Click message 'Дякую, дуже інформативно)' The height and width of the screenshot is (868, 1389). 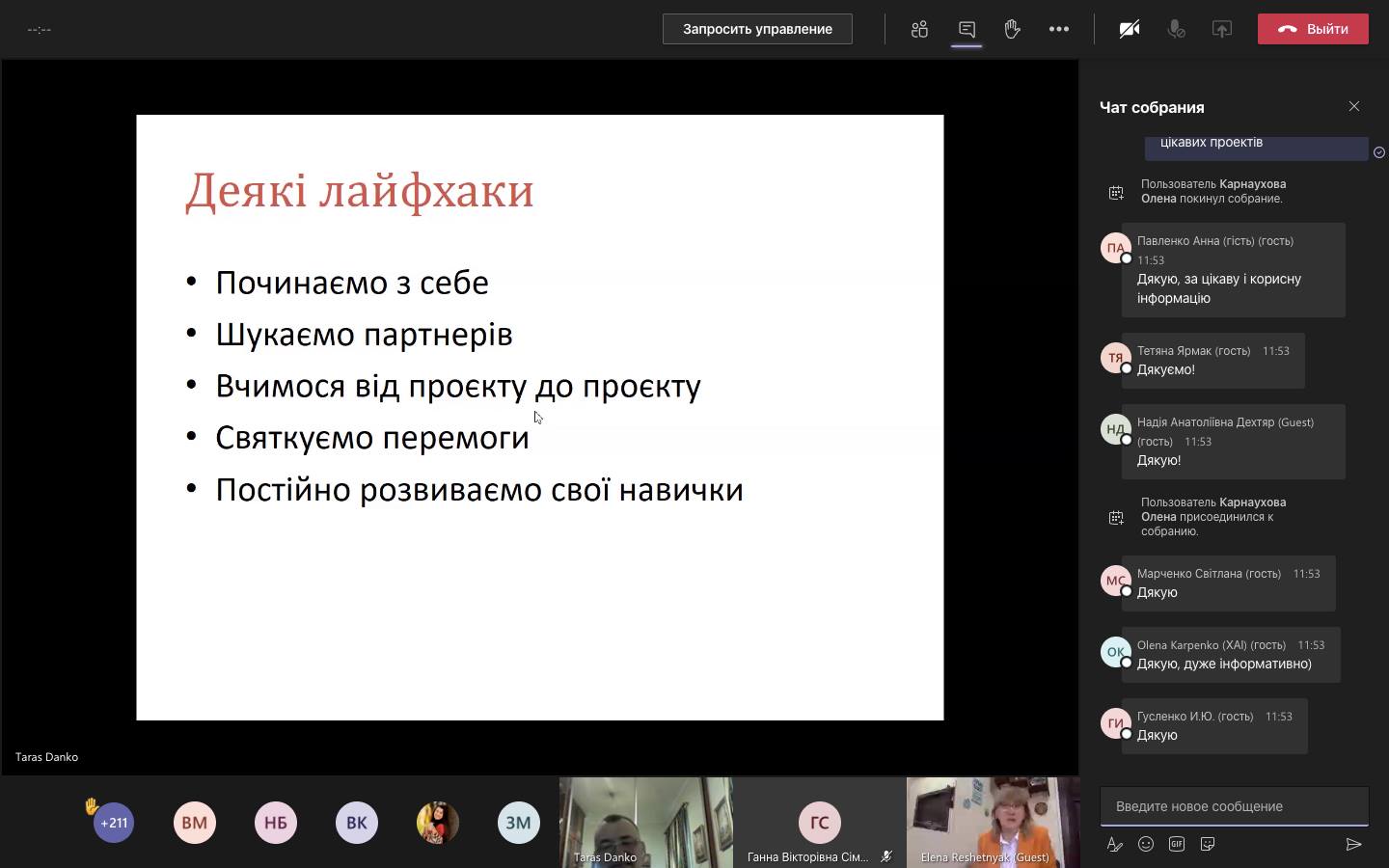[x=1224, y=664]
